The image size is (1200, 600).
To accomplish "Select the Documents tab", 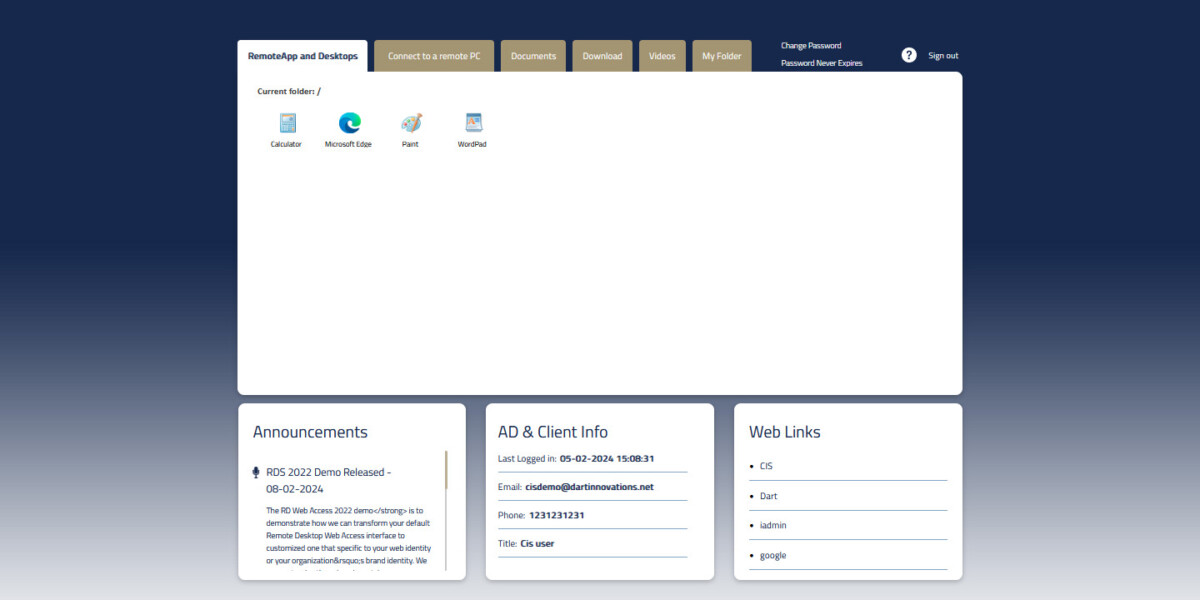I will (533, 56).
